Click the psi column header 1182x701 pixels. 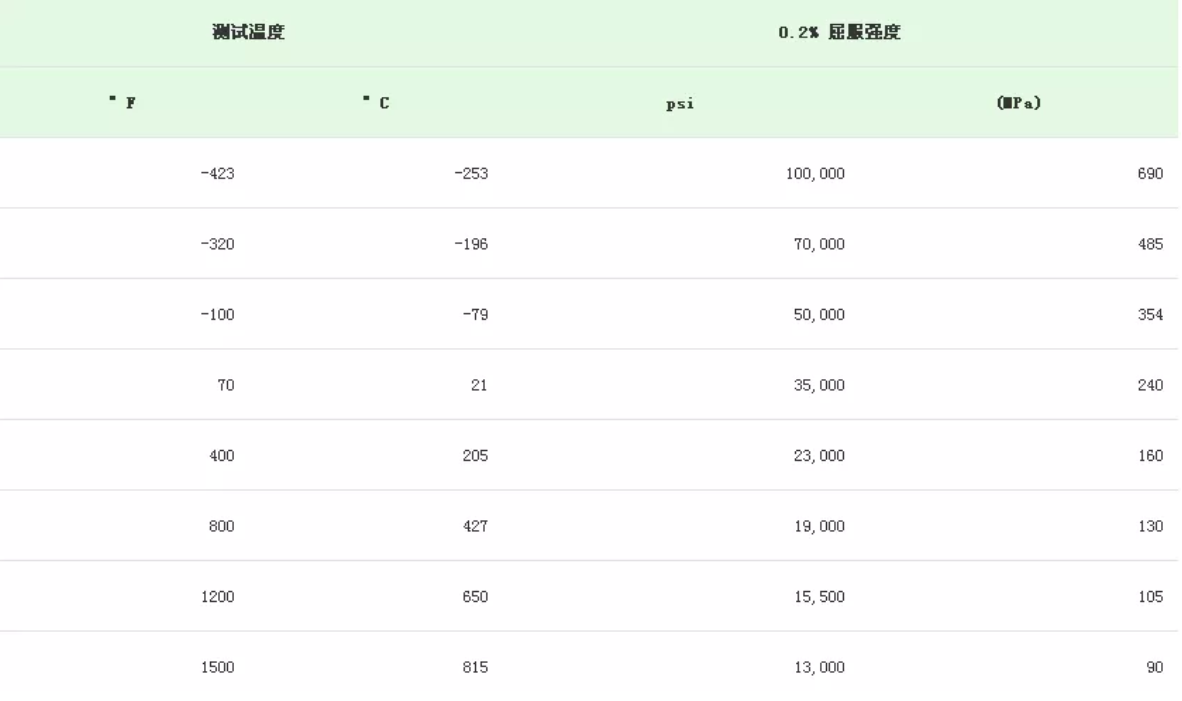(x=679, y=102)
